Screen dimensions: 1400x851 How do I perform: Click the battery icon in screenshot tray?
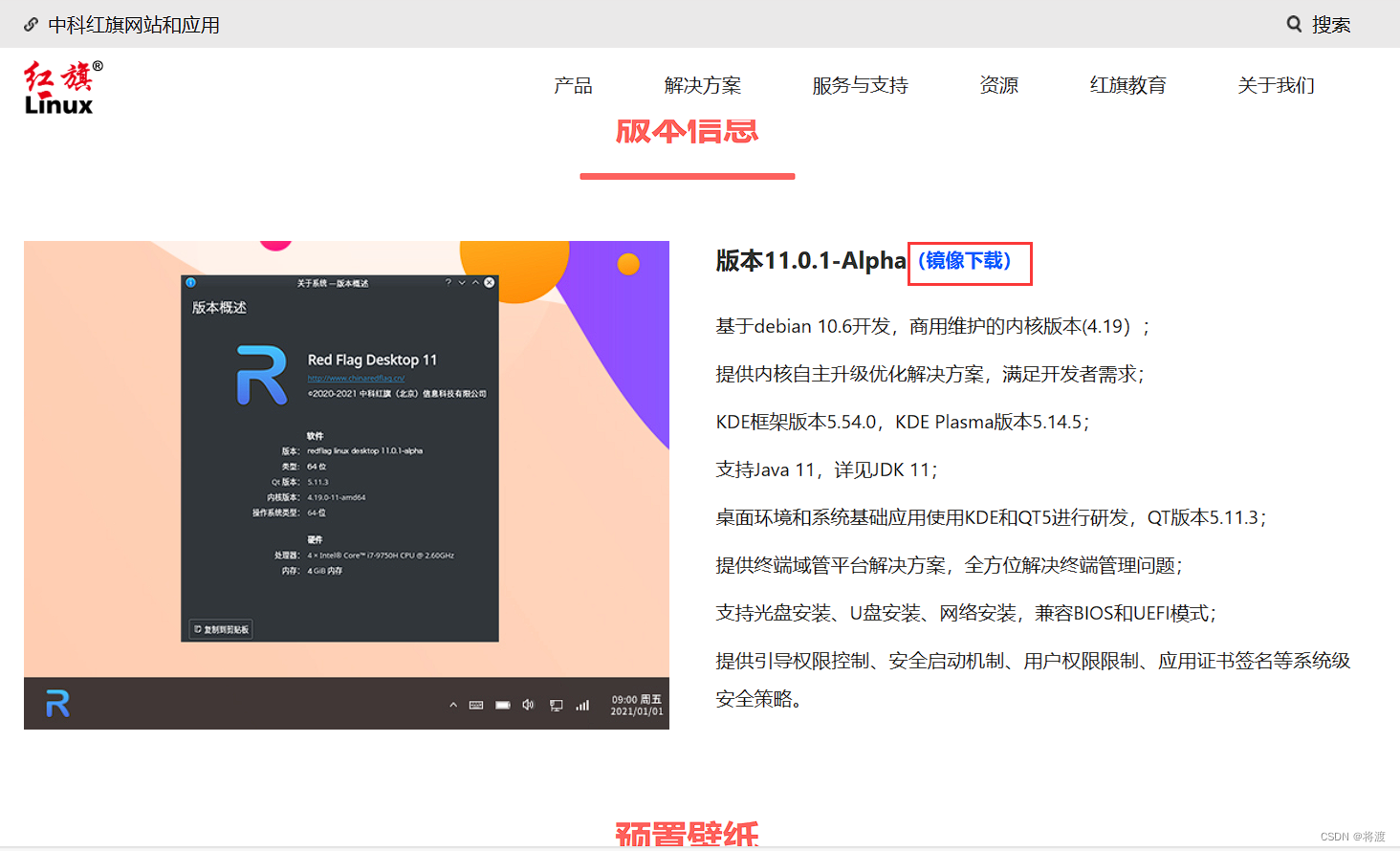pyautogui.click(x=503, y=706)
